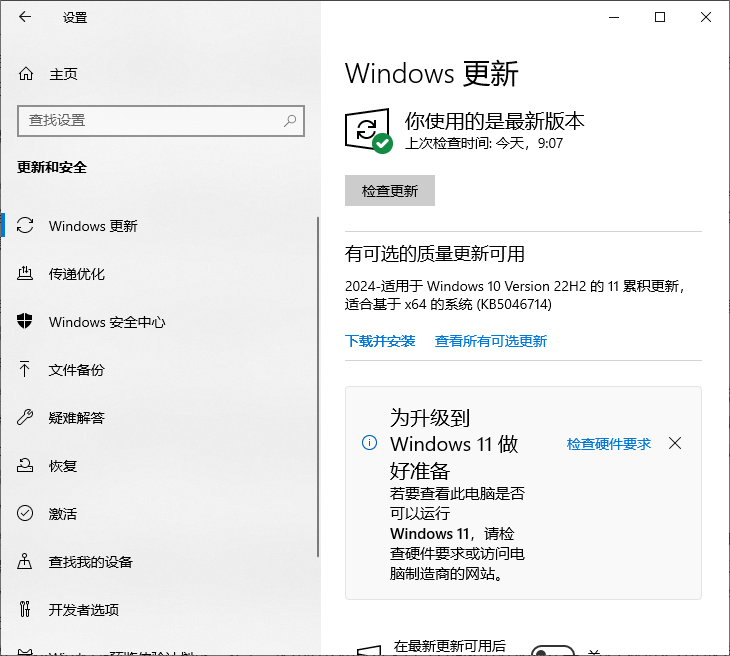Click the 检查更新 button

pyautogui.click(x=390, y=190)
